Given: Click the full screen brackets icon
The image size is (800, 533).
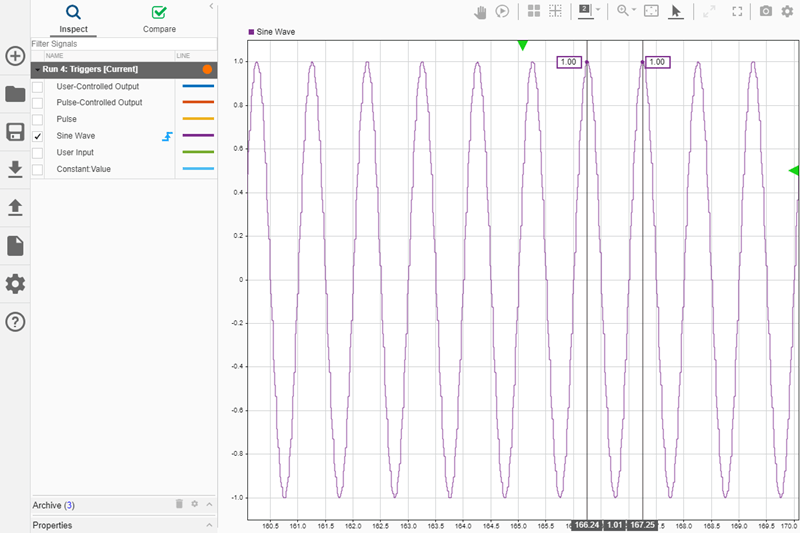Looking at the screenshot, I should [737, 11].
